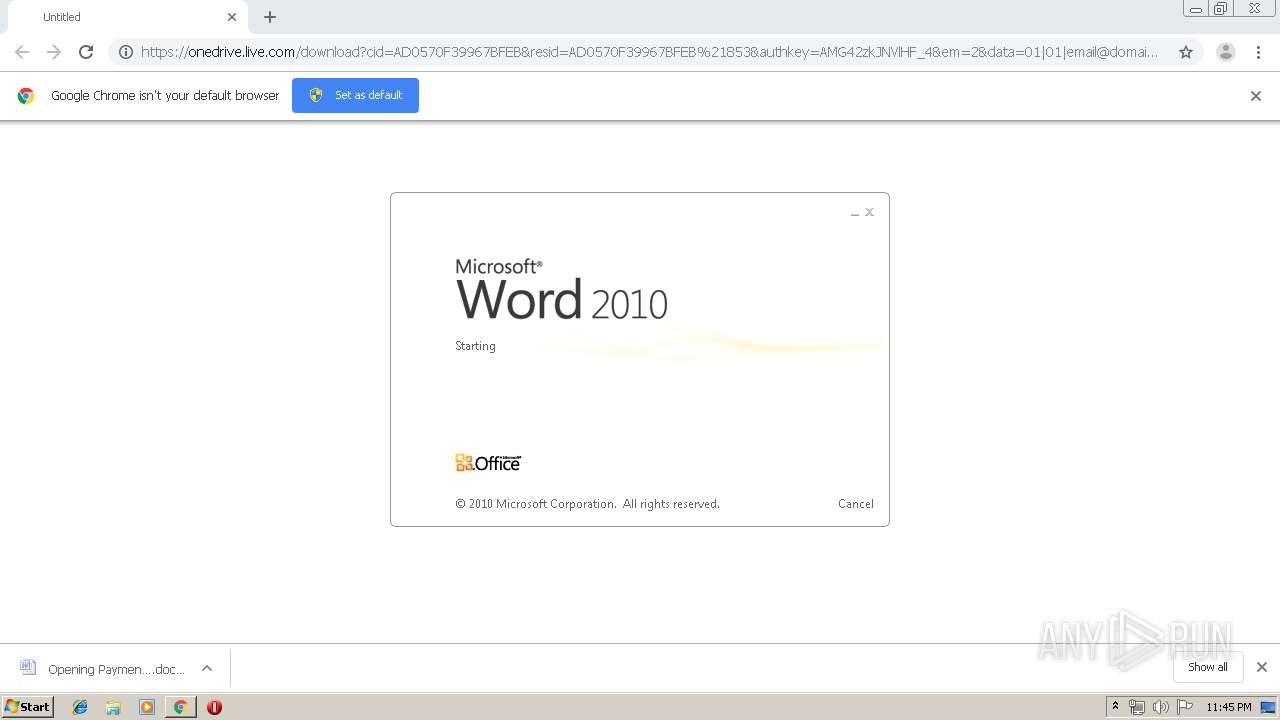The image size is (1280, 720).
Task: Click the Show desktop tray icon
Action: (x=1268, y=707)
